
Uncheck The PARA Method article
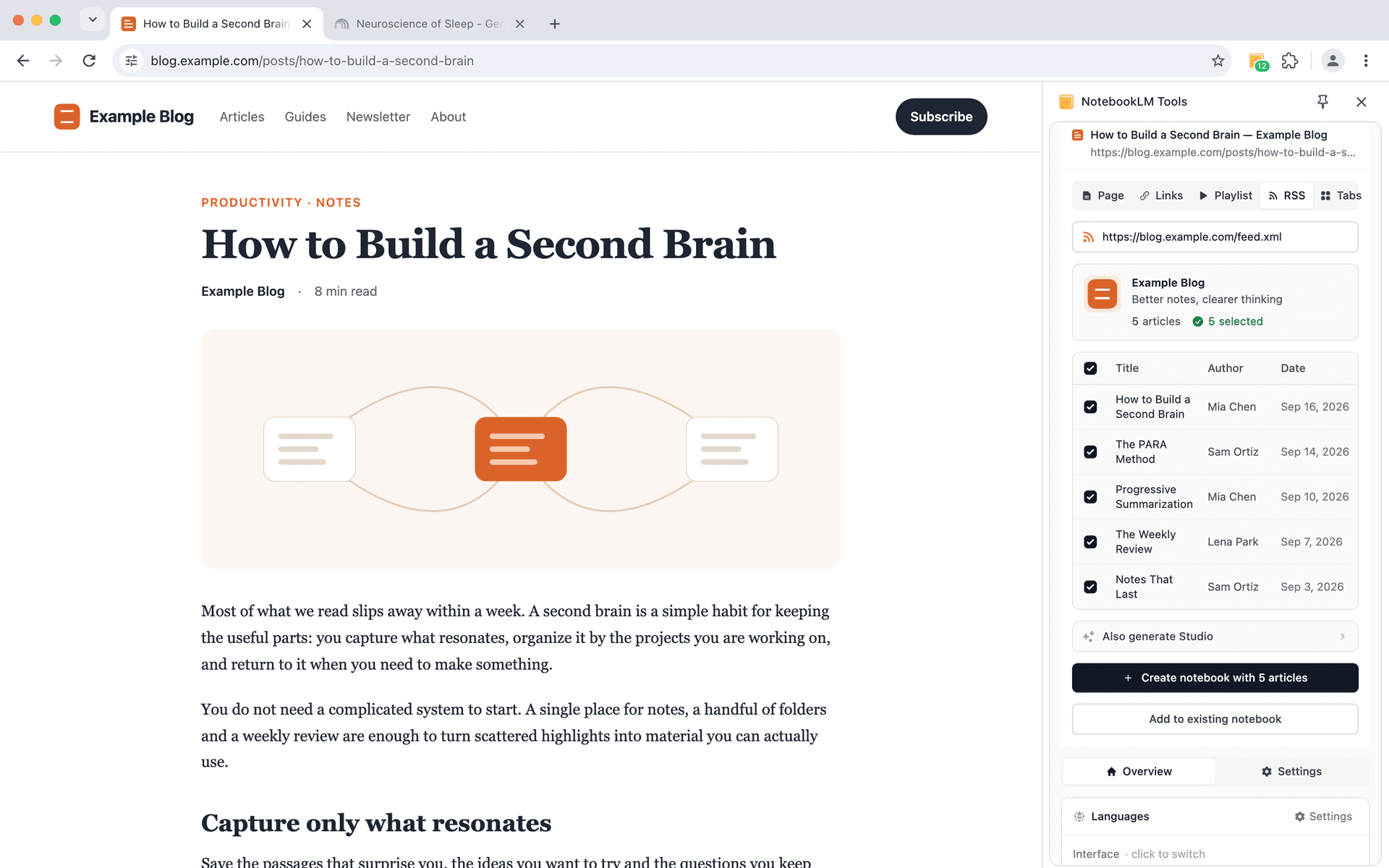[1090, 452]
